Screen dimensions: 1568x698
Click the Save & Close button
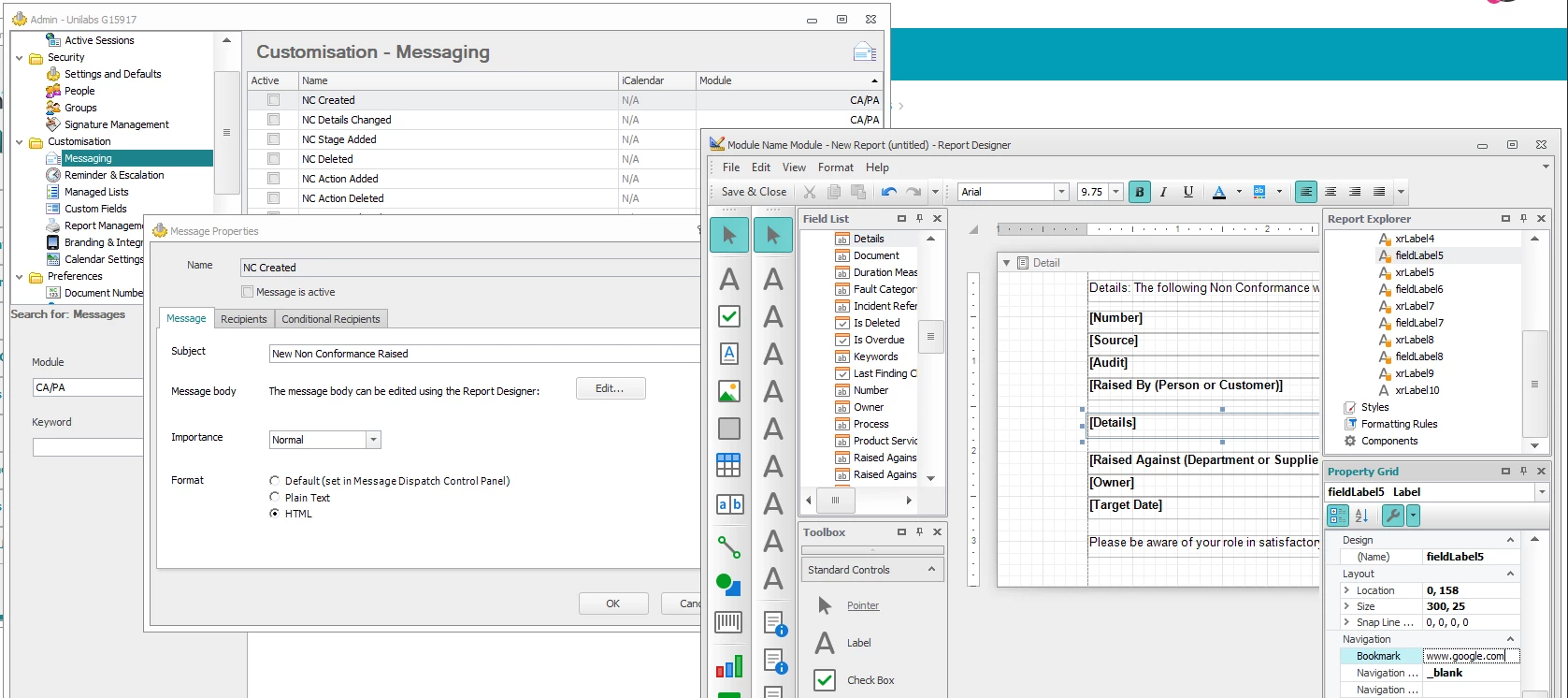pyautogui.click(x=754, y=192)
